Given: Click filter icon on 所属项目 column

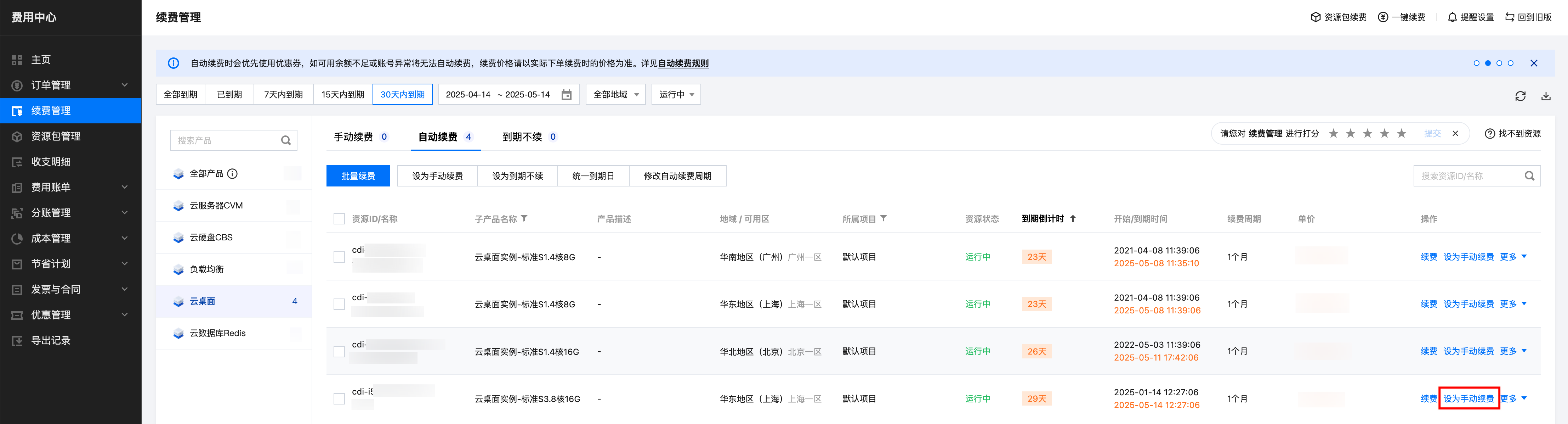Looking at the screenshot, I should coord(884,219).
